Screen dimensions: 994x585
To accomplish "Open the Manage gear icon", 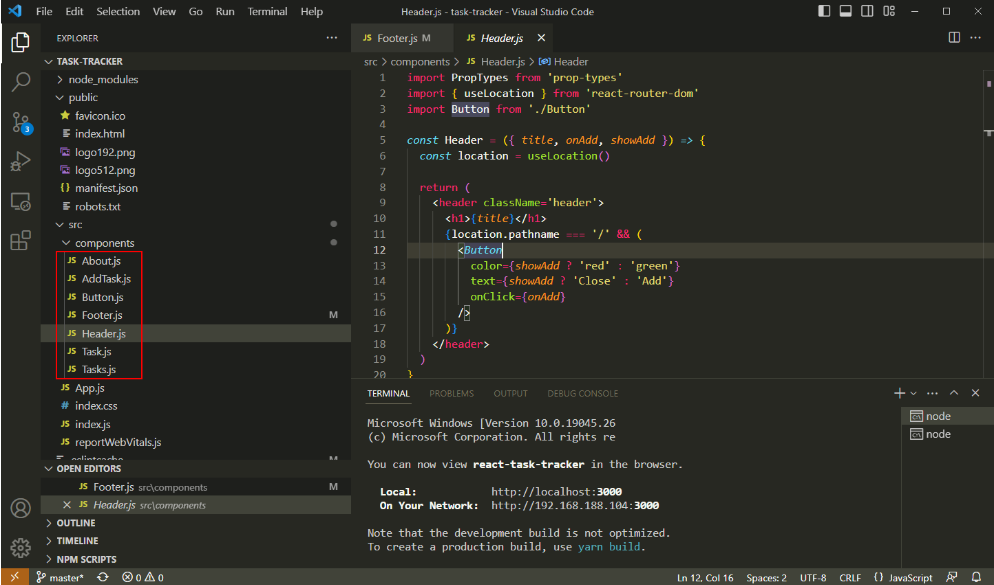I will point(20,547).
